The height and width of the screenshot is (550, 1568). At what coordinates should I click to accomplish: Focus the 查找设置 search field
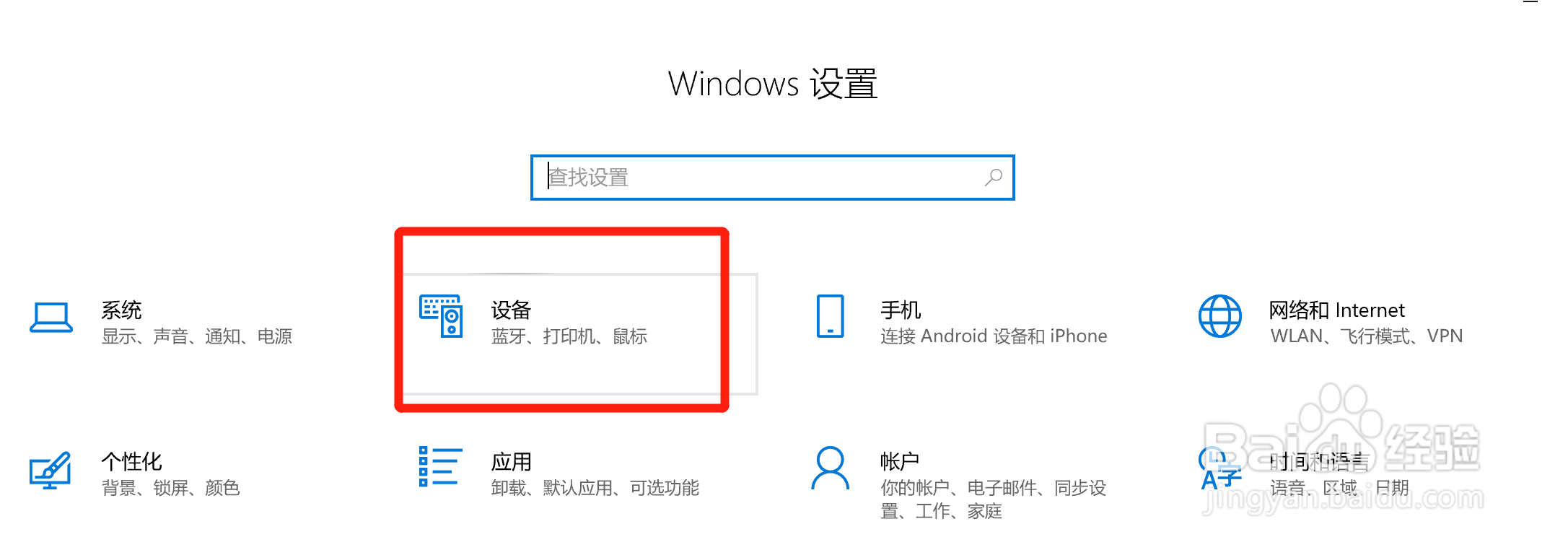point(772,178)
